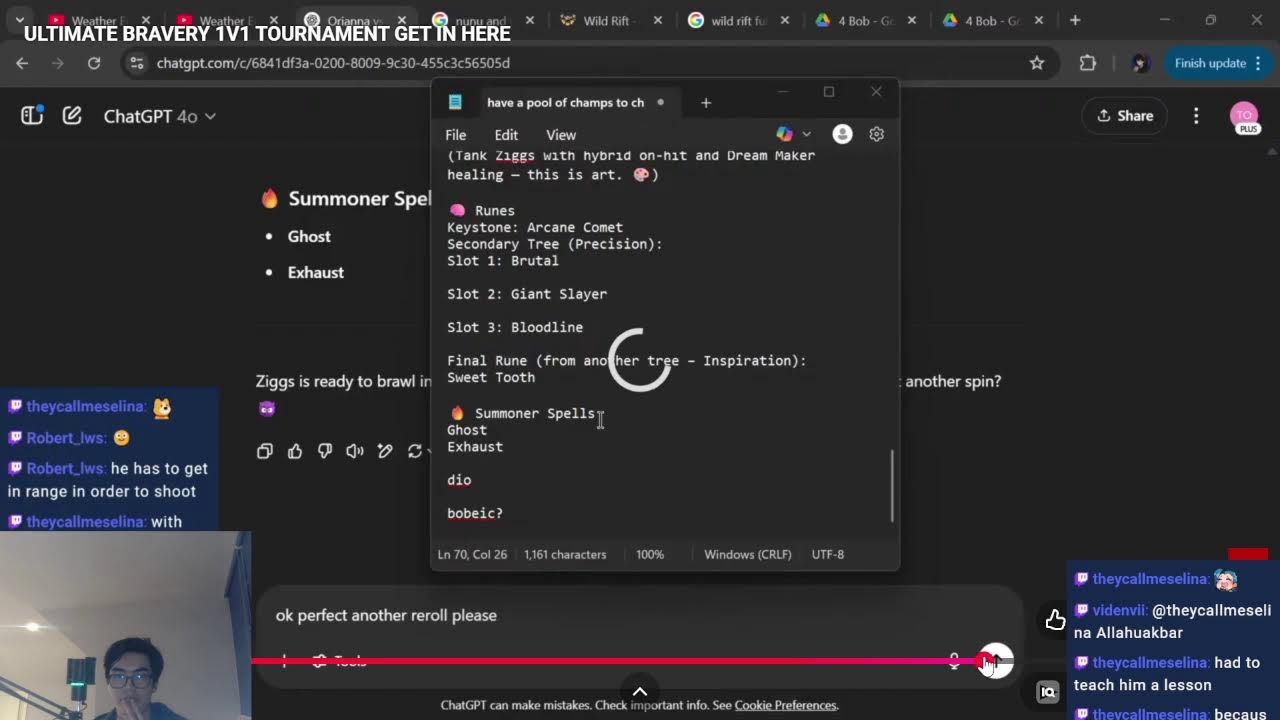Screen dimensions: 1280x720
Task: Give the response a thumbs up
Action: pyautogui.click(x=295, y=451)
